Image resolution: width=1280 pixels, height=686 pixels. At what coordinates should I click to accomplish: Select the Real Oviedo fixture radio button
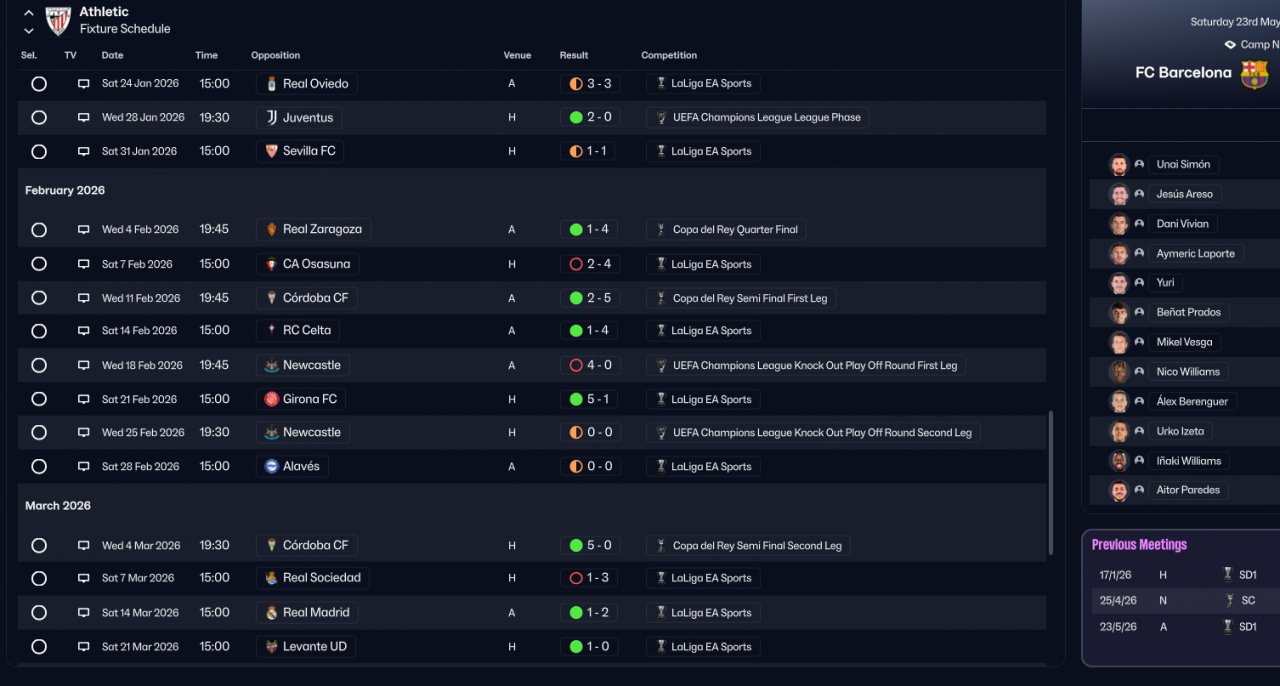click(x=39, y=84)
